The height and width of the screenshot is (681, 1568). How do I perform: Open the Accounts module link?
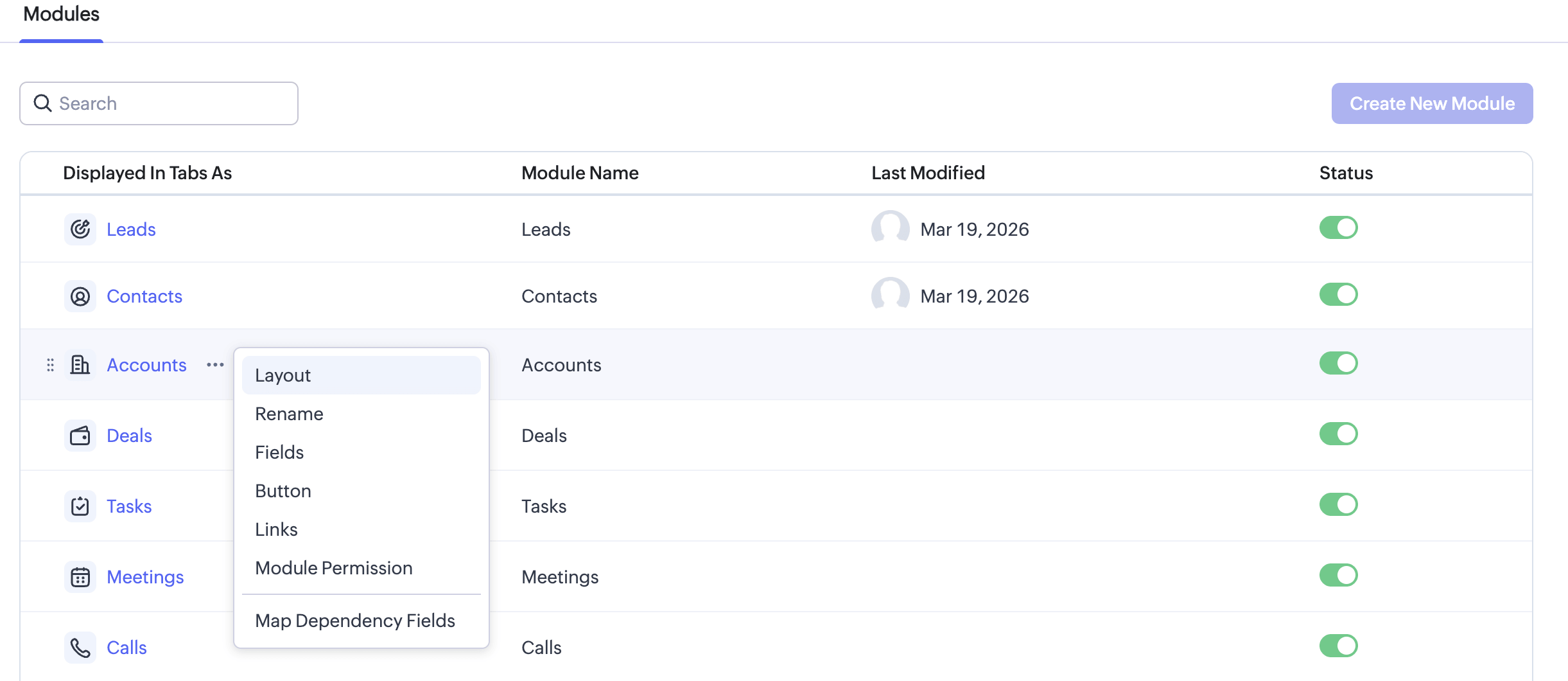point(146,364)
